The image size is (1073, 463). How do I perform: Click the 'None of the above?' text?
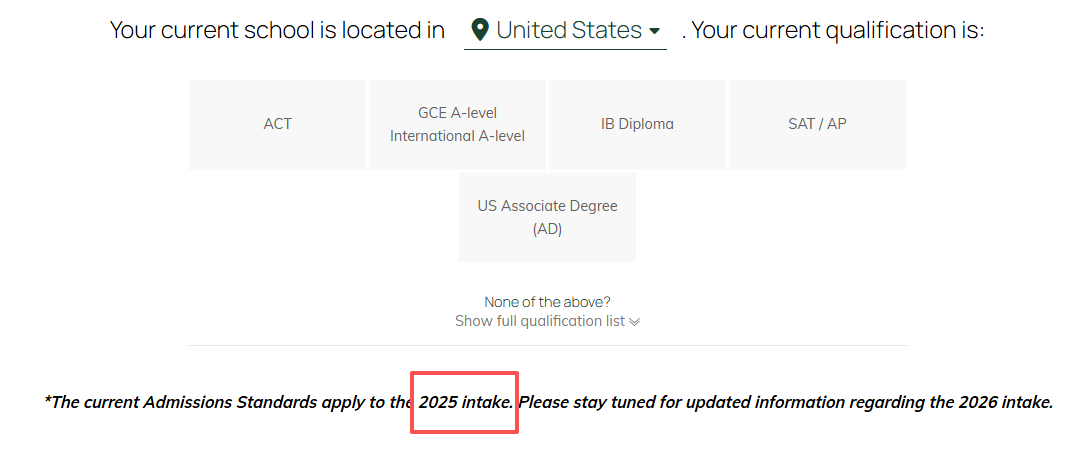pyautogui.click(x=547, y=302)
